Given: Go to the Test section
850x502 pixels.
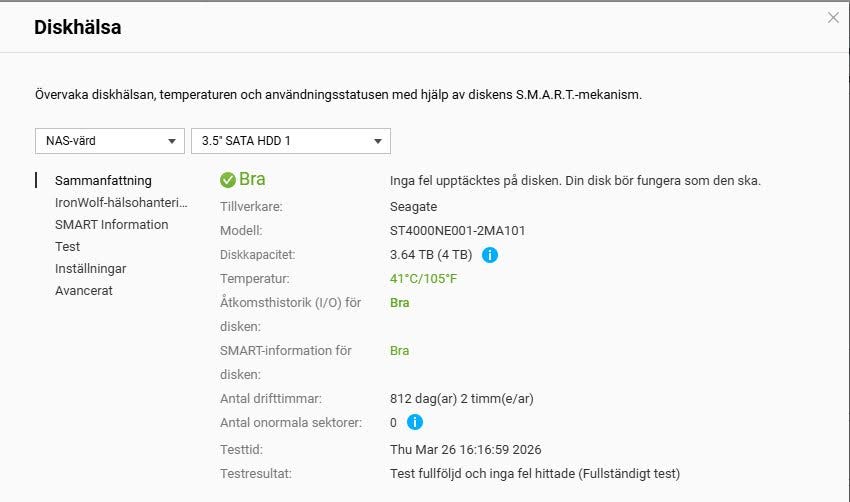Looking at the screenshot, I should [x=68, y=247].
